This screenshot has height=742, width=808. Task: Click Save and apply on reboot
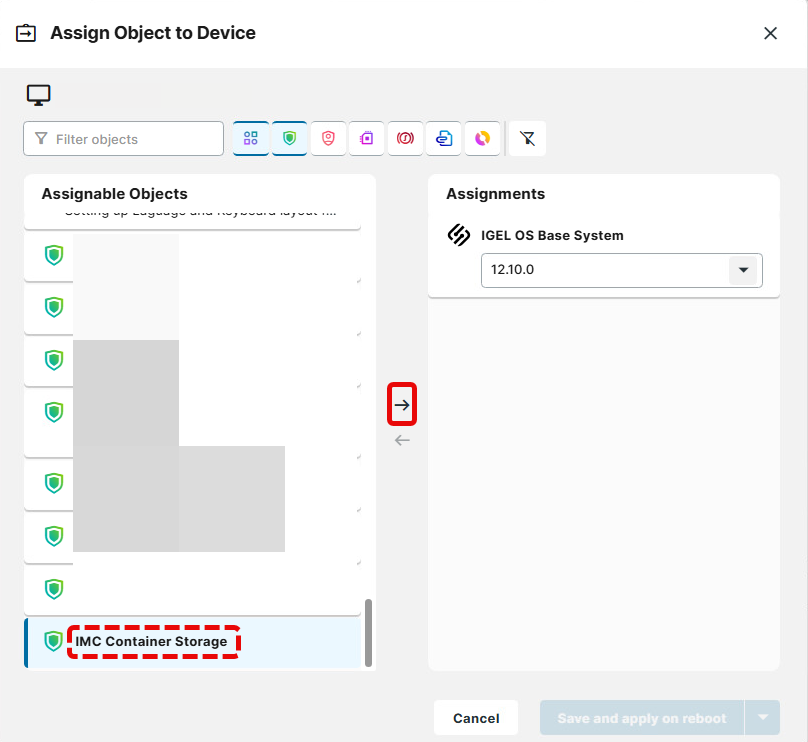tap(642, 718)
